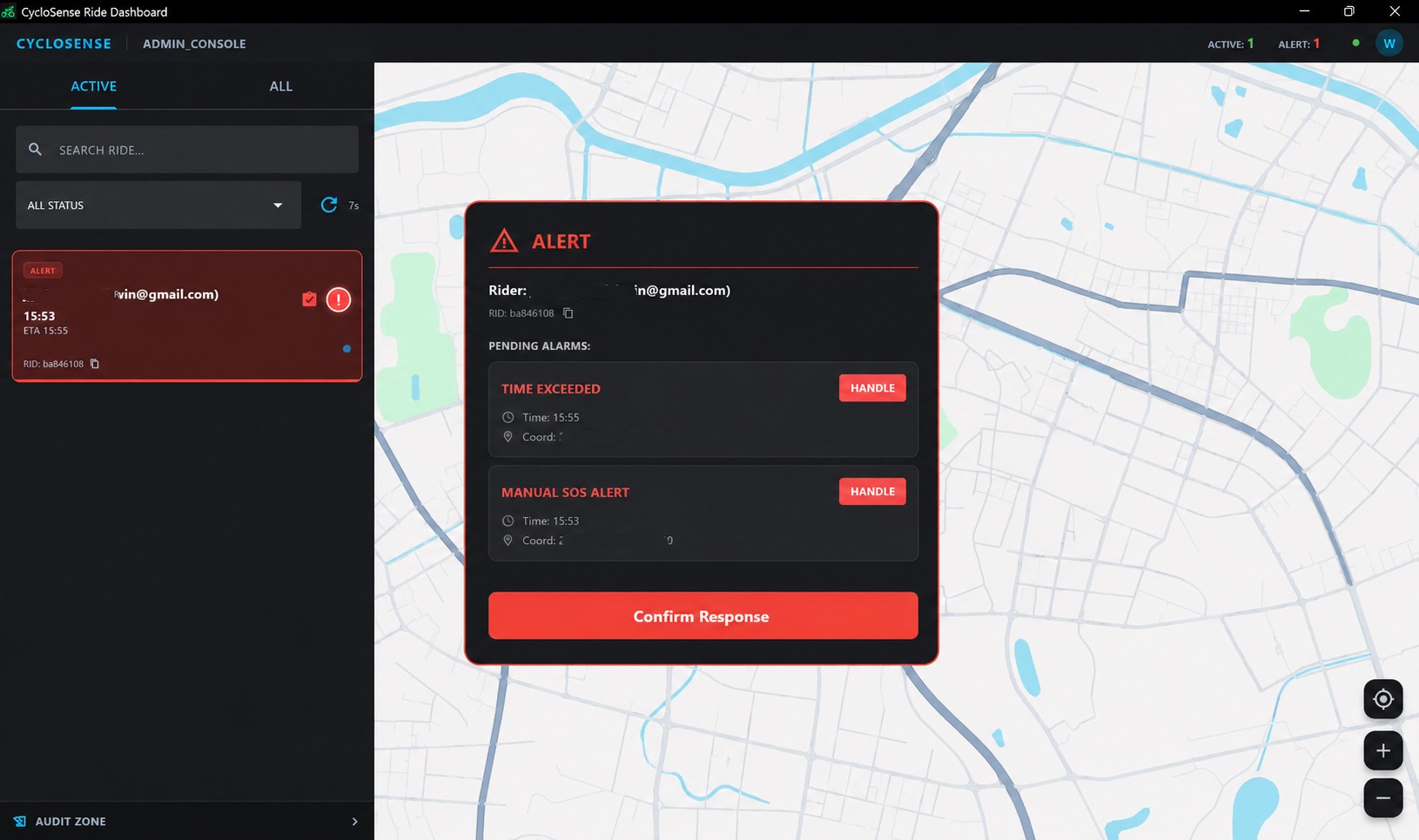This screenshot has height=840, width=1419.
Task: Click ETA 15:55 on ride card
Action: pyautogui.click(x=45, y=331)
